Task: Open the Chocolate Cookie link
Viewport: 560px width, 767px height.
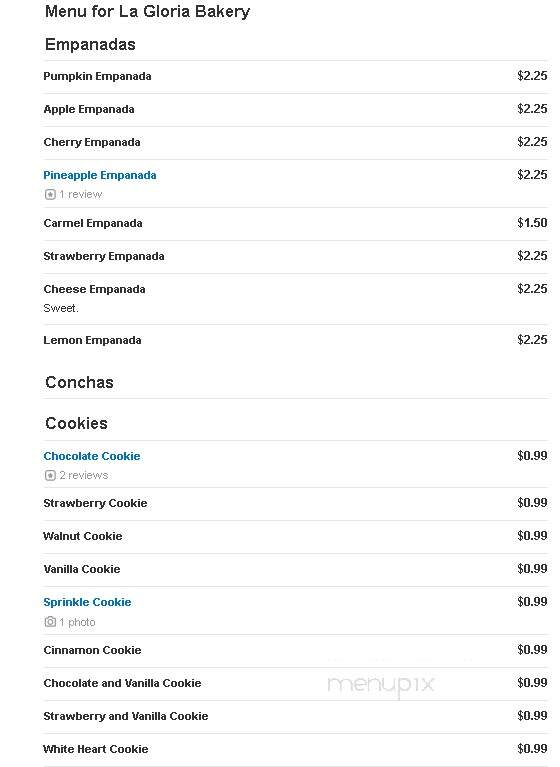Action: [x=92, y=456]
